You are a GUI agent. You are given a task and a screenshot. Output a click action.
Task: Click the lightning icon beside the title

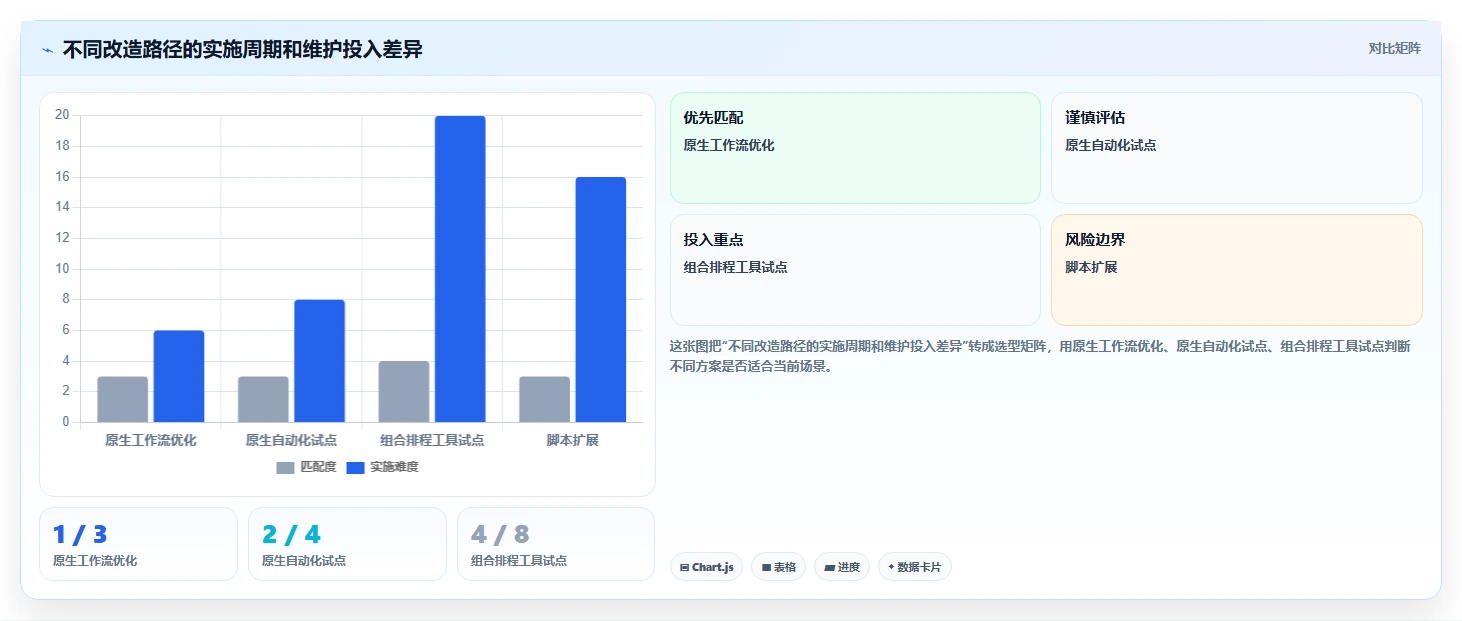coord(47,50)
